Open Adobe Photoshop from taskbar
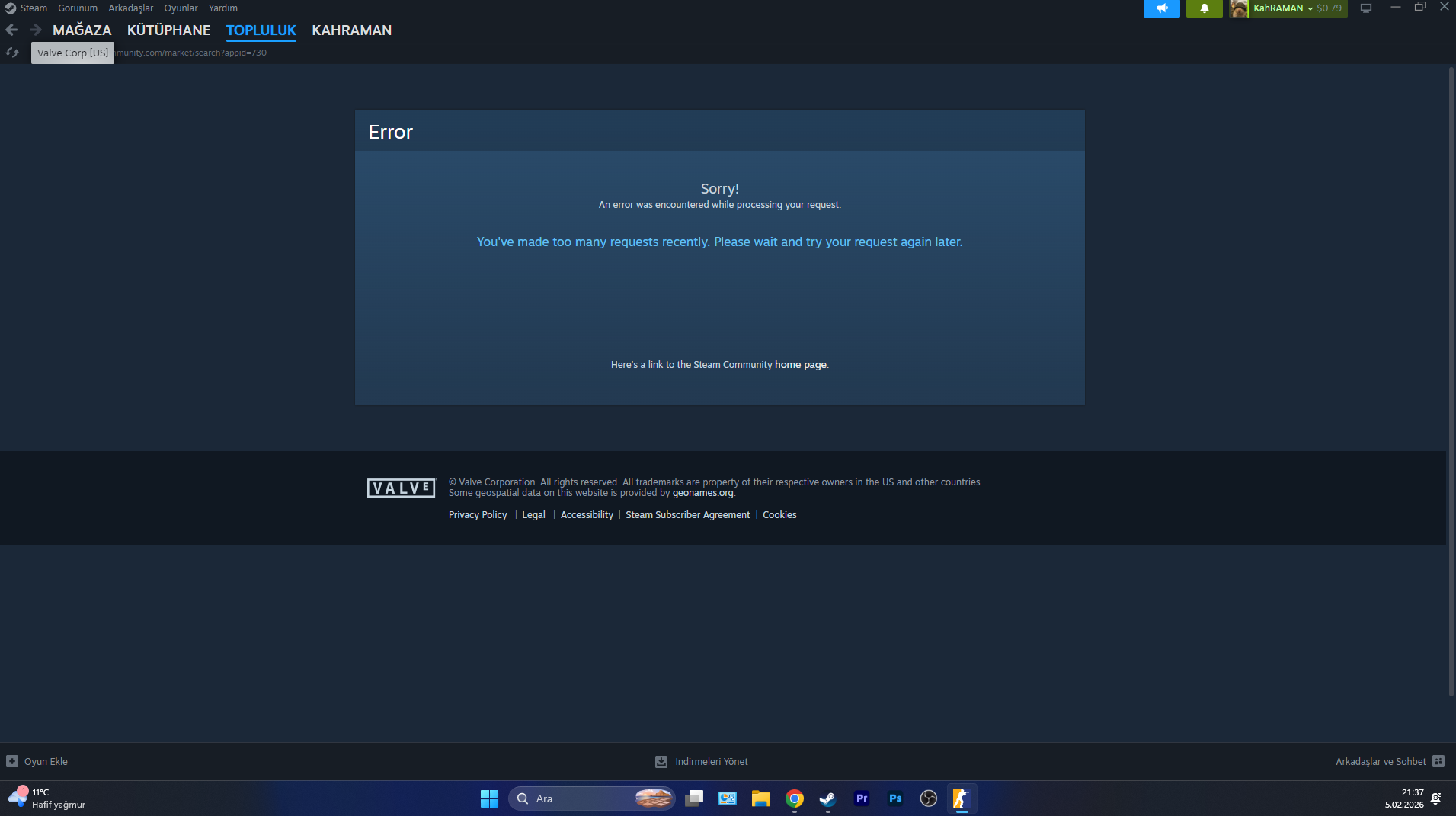 [x=895, y=798]
